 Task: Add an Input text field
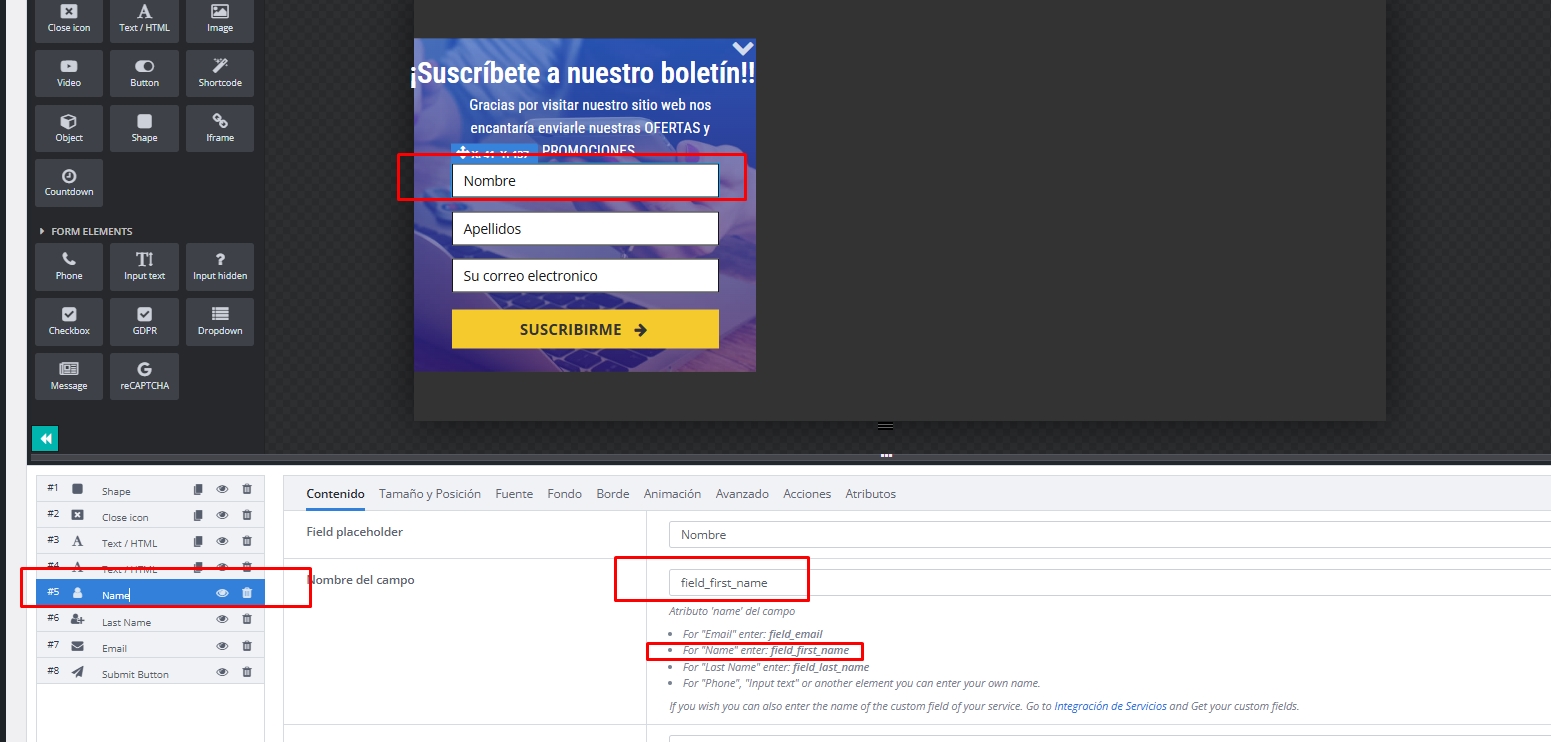[x=144, y=267]
